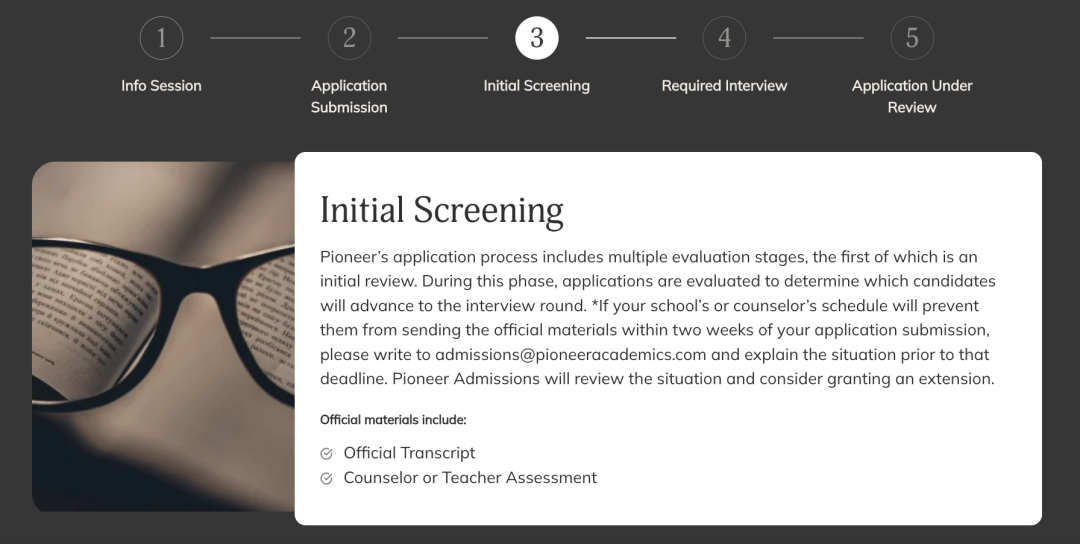The image size is (1080, 544).
Task: Click the connector line between steps 1 and 2
Action: point(255,38)
